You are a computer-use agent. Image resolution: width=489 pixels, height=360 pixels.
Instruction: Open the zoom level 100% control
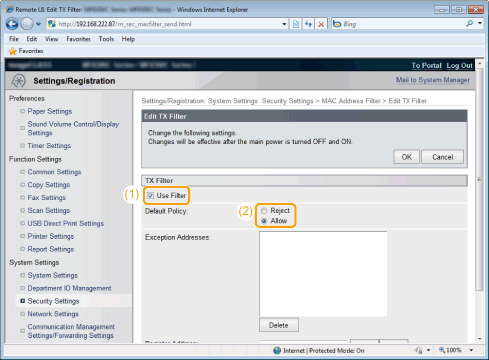click(450, 350)
